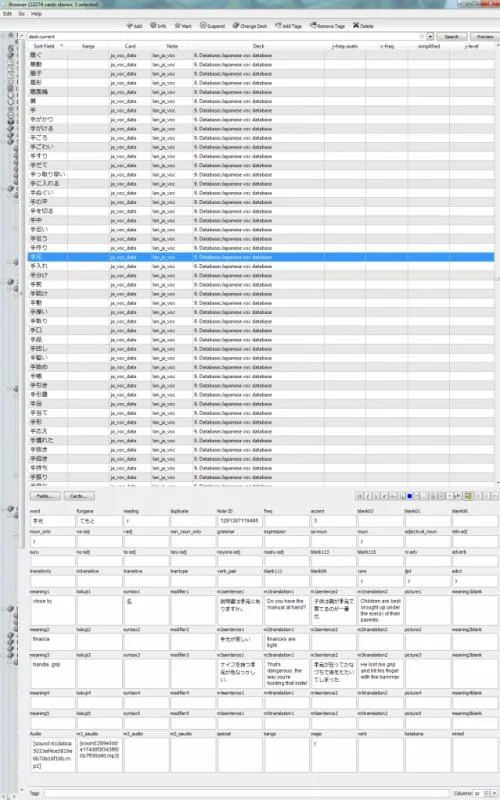This screenshot has height=800, width=500.
Task: Select the row 手入れ
Action: 261,266
